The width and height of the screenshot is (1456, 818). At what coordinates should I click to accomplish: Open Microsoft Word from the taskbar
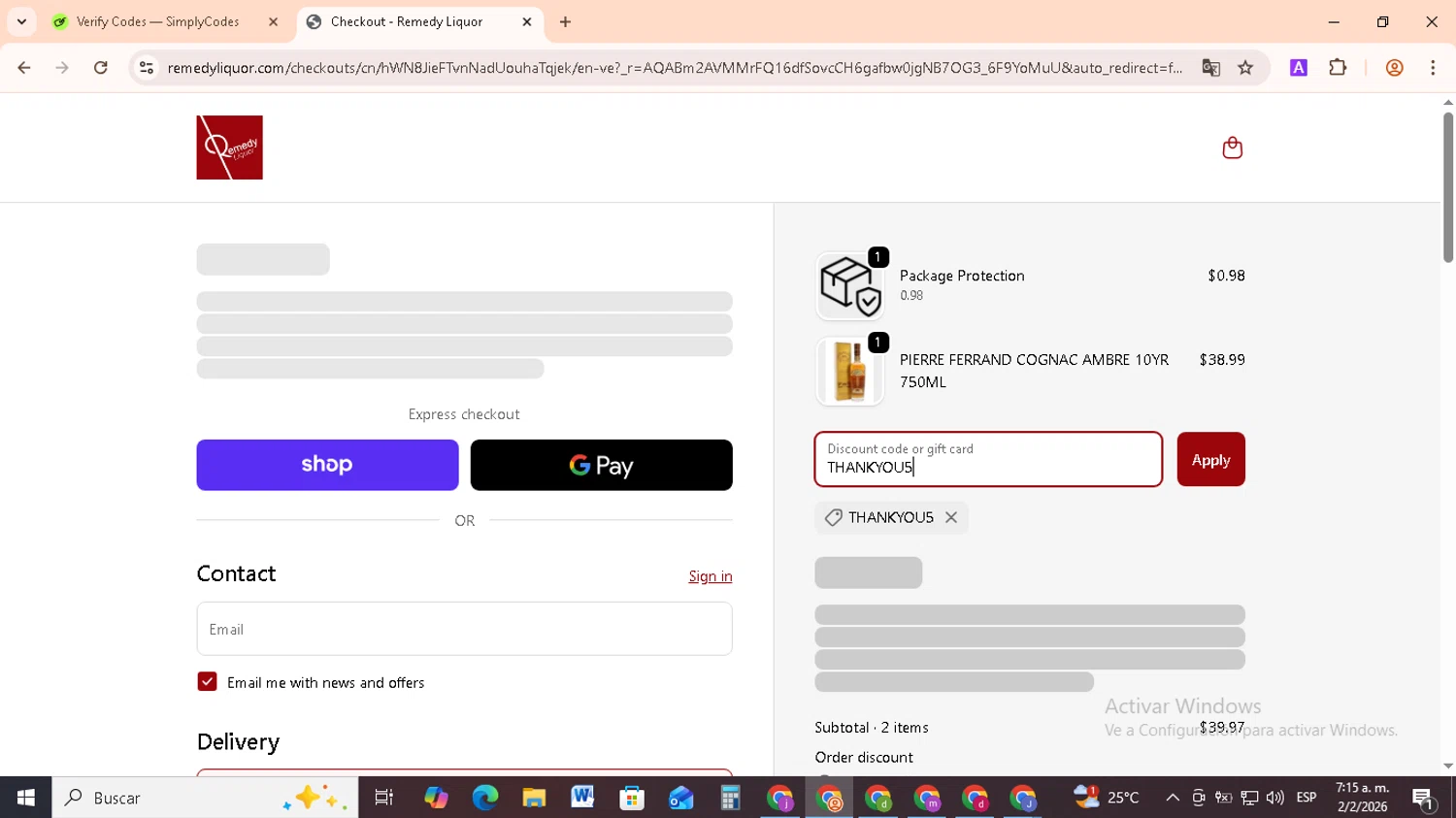[582, 798]
